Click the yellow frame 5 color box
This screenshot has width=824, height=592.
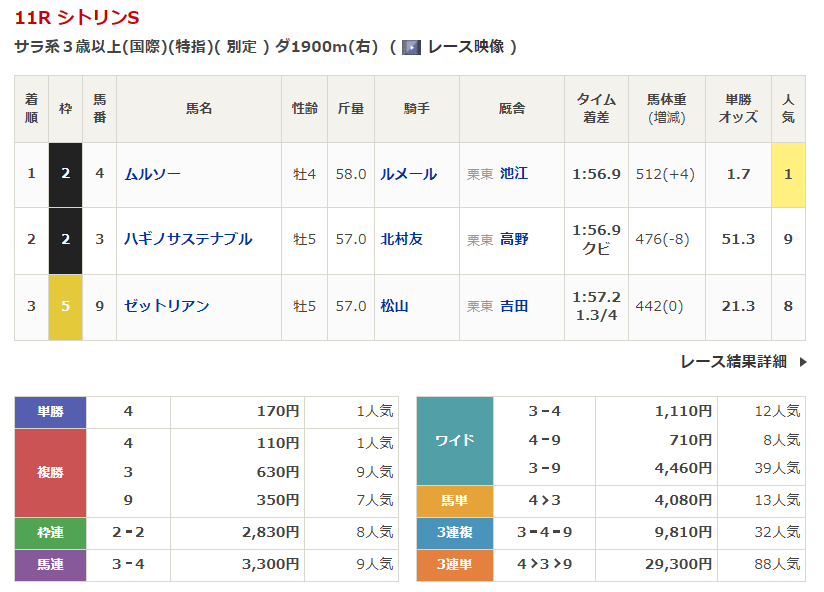click(65, 306)
